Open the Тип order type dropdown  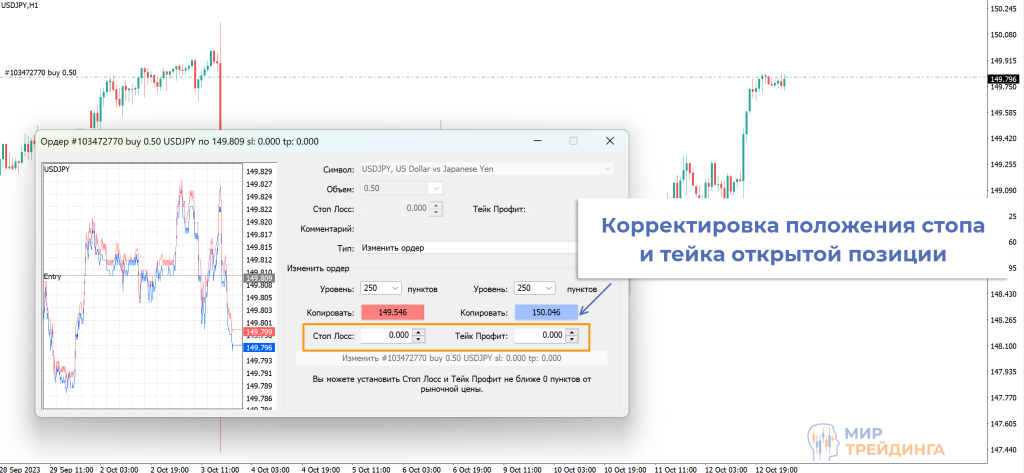point(470,247)
